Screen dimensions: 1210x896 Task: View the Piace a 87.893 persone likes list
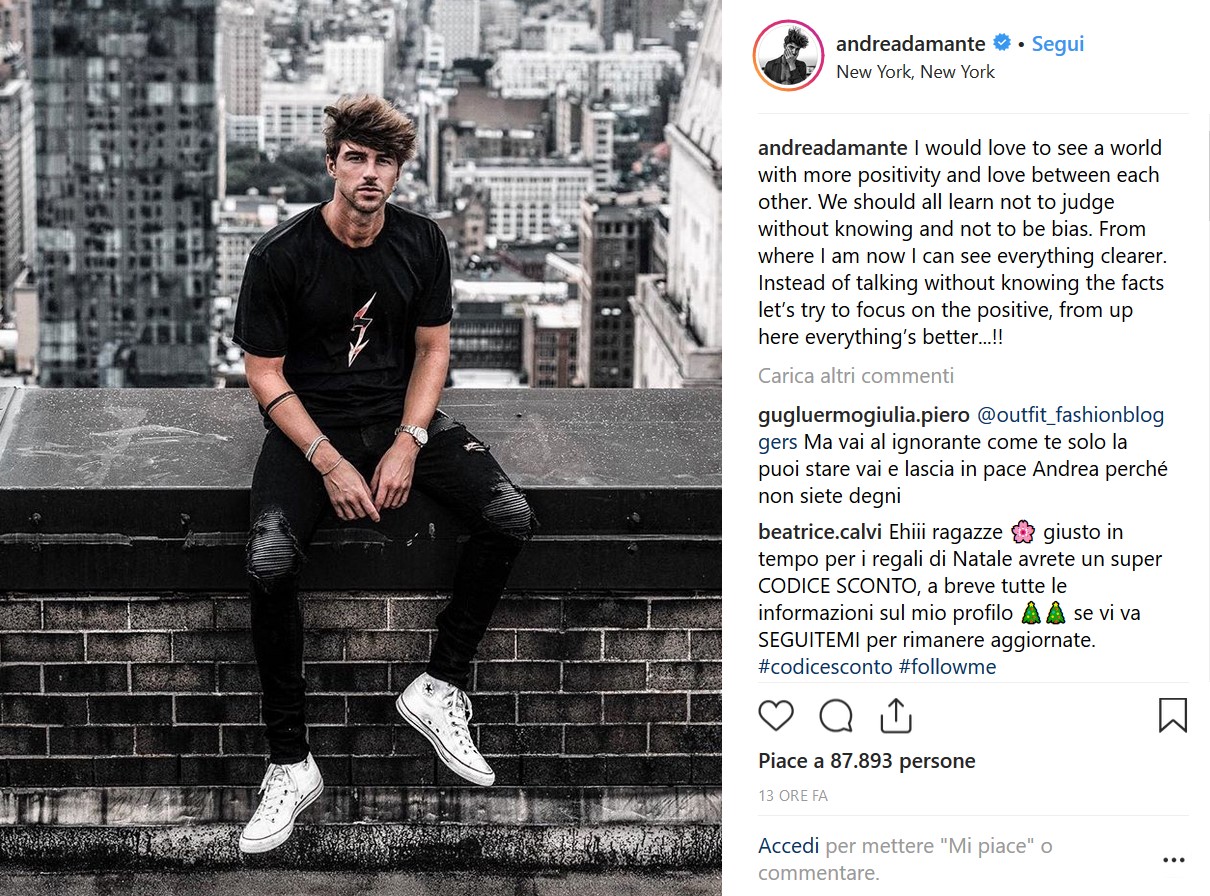[866, 761]
